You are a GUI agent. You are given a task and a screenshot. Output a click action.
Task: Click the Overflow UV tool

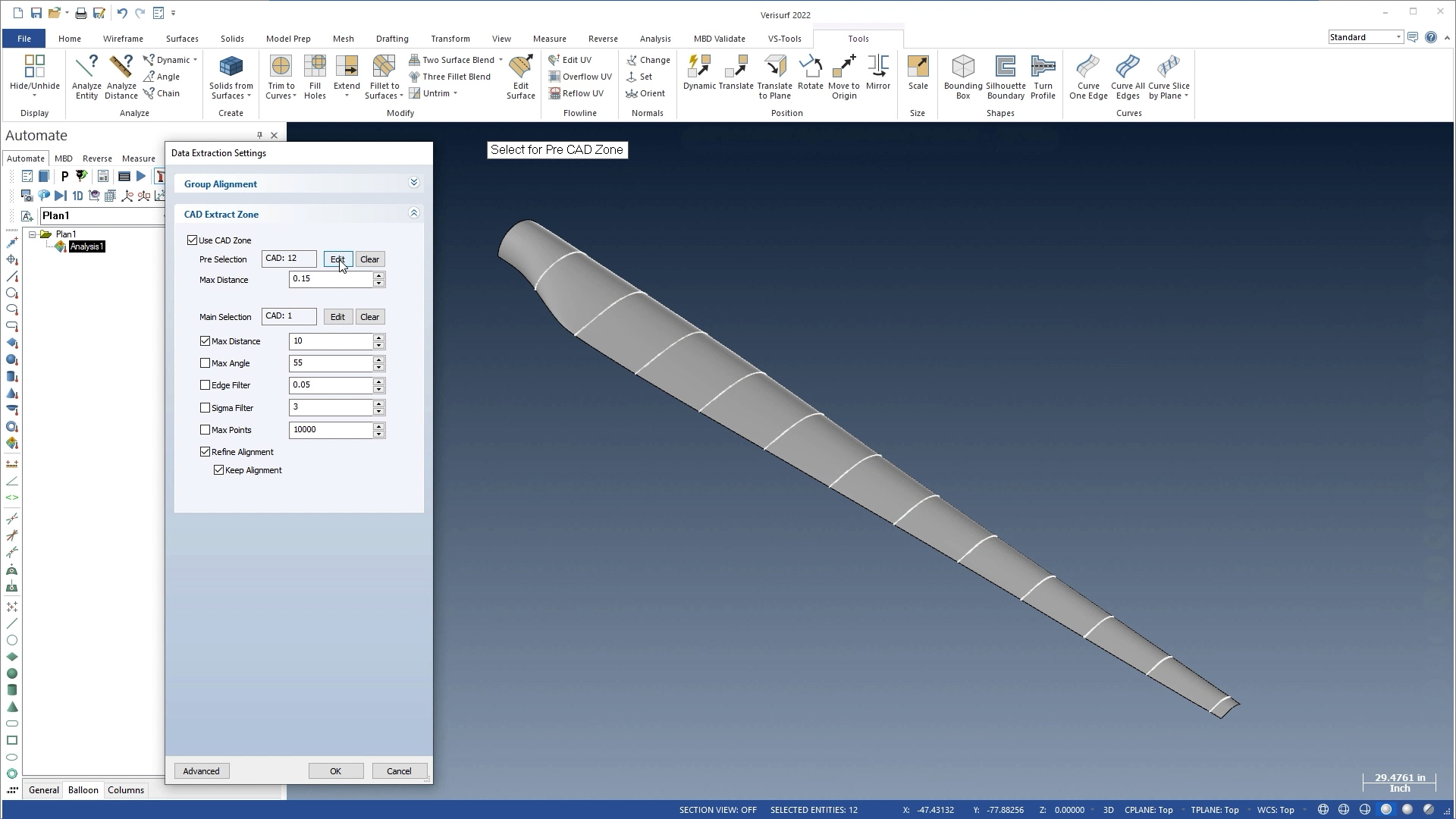point(580,77)
